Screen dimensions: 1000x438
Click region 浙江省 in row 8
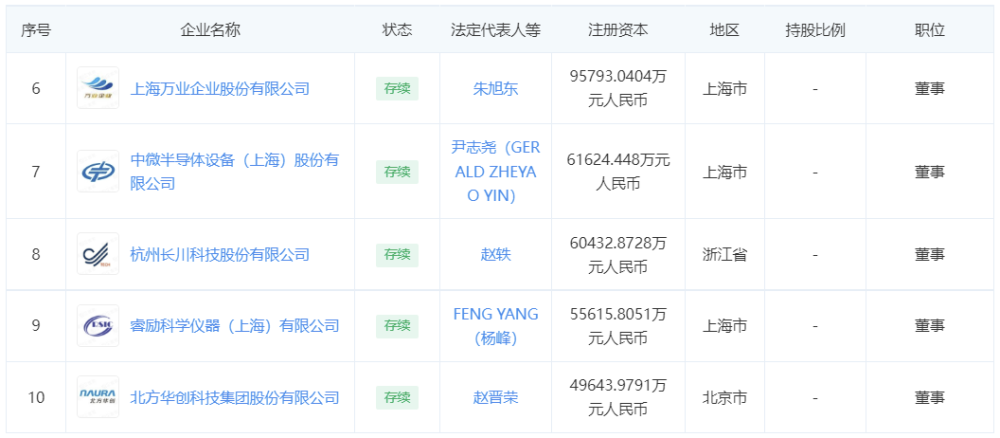tap(724, 255)
